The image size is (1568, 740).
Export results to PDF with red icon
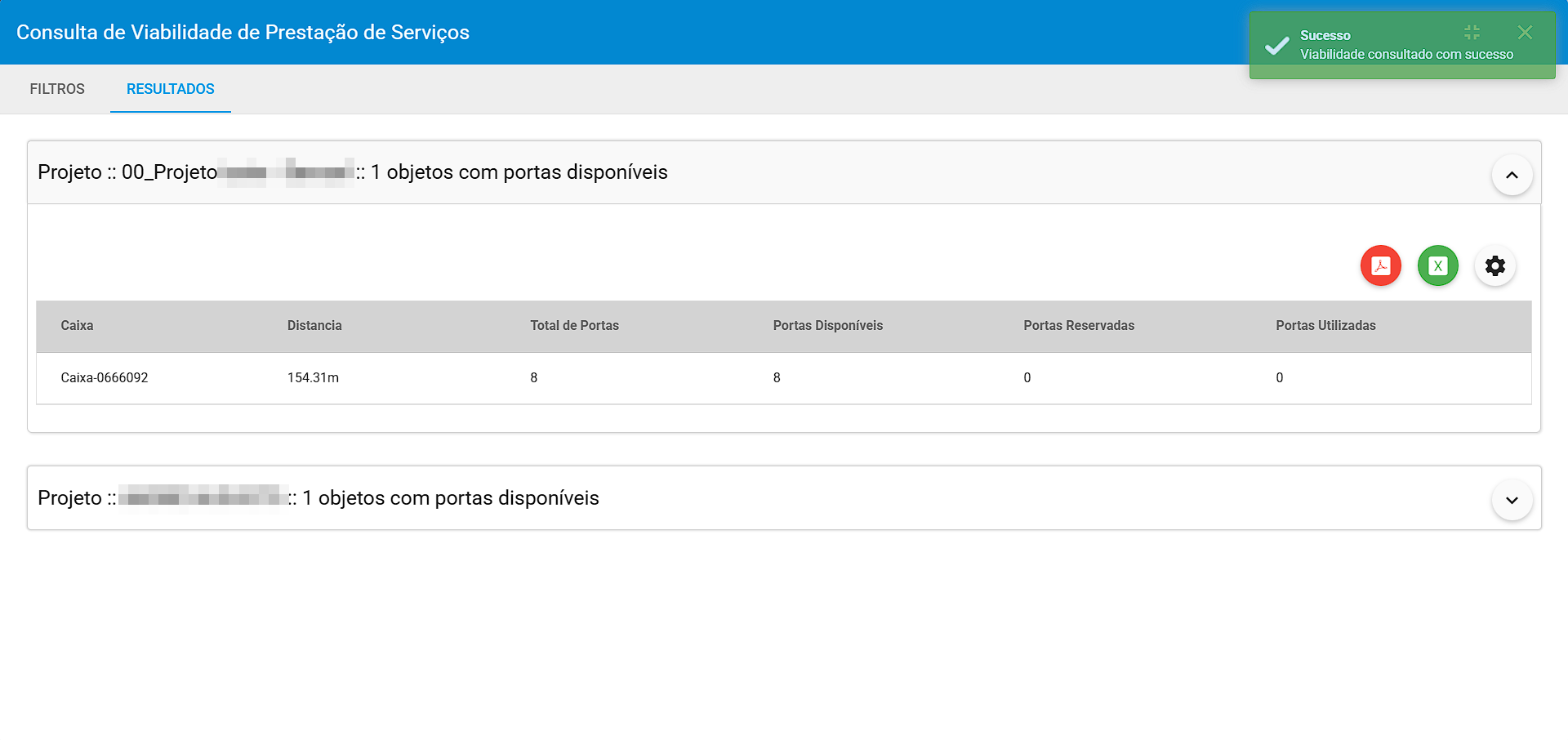[x=1380, y=265]
